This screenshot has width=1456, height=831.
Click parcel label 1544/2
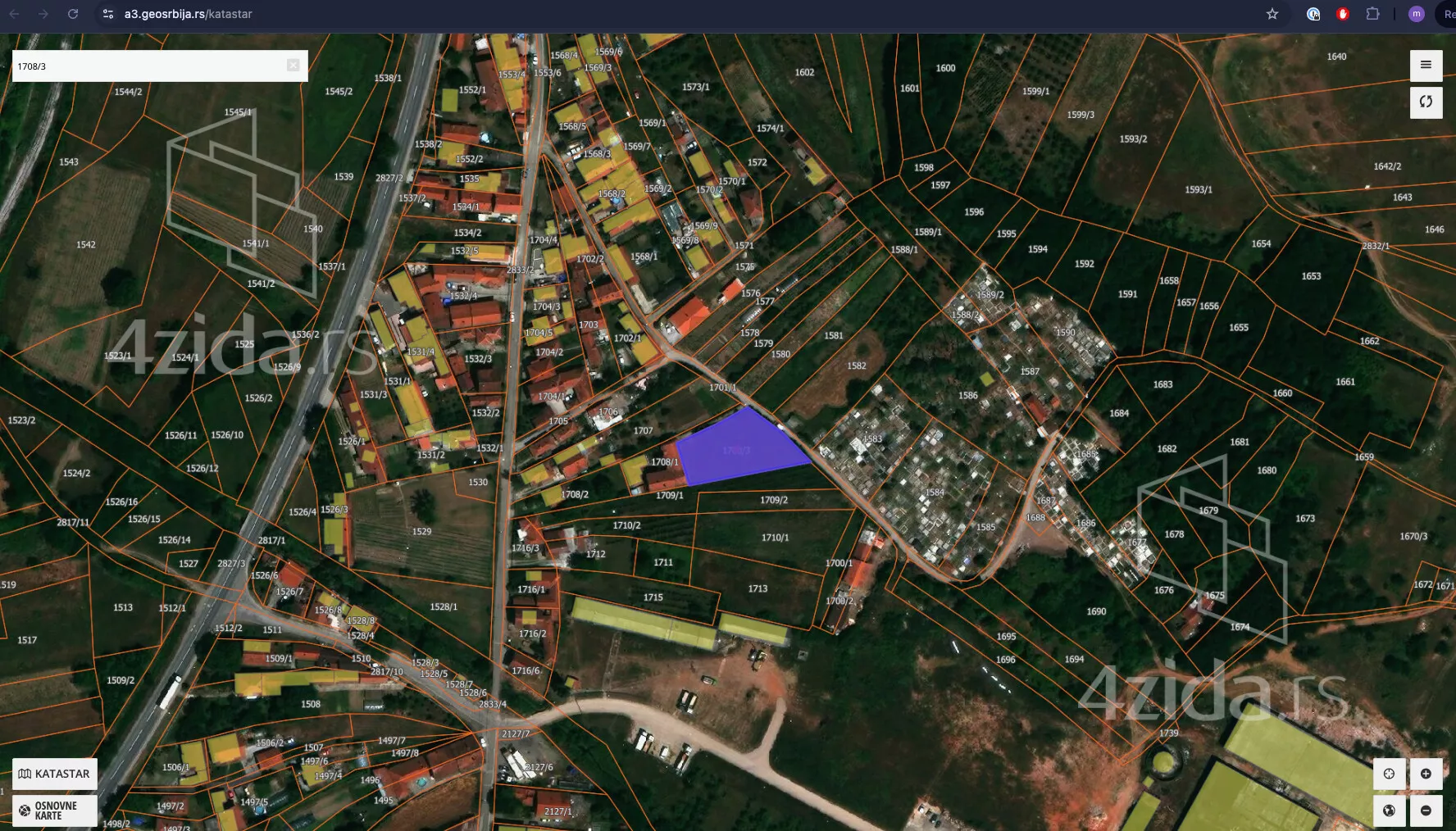point(128,92)
